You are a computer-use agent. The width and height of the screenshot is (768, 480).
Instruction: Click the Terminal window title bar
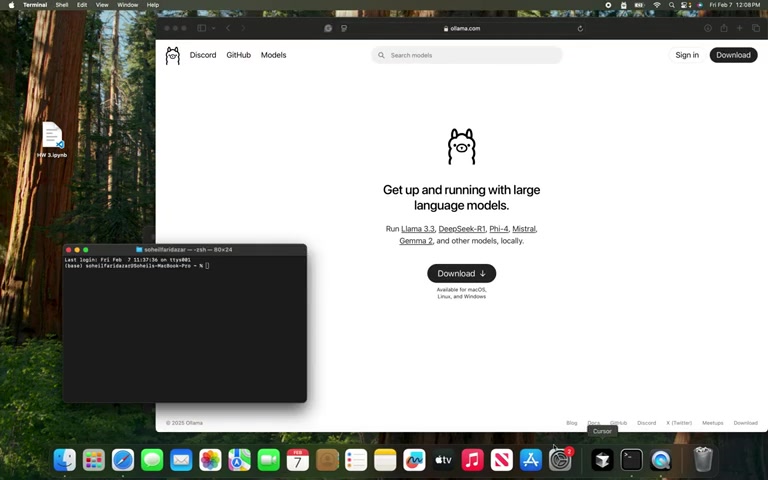point(185,249)
